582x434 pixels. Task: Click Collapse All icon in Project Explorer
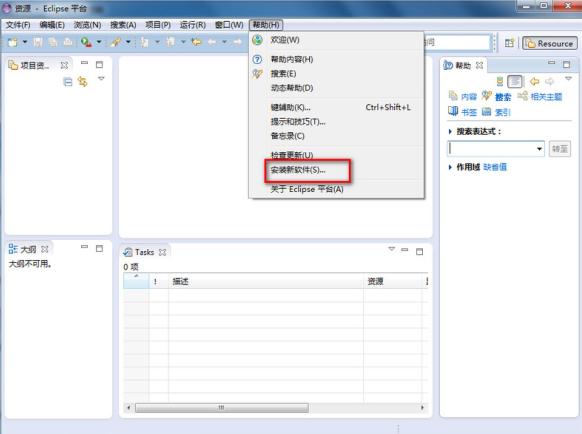click(68, 82)
